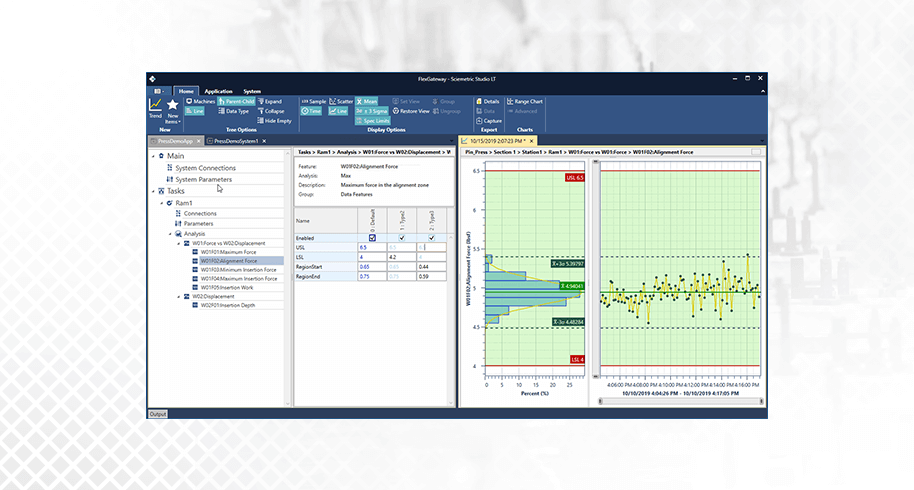Viewport: 914px width, 490px height.
Task: Select the 10/15/2019 2:07:23 PM chart tab
Action: [x=497, y=141]
